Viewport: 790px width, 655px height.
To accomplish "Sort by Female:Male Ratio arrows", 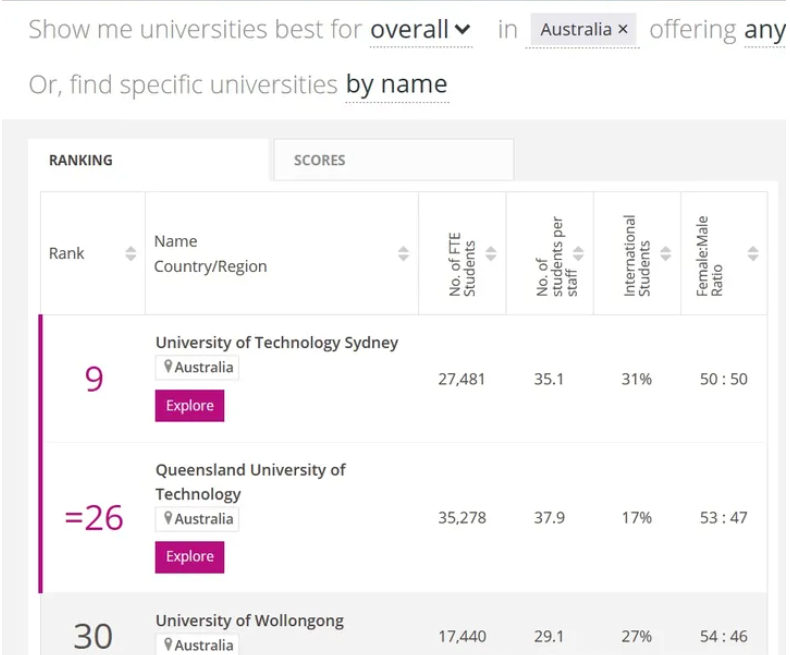I will [x=753, y=254].
